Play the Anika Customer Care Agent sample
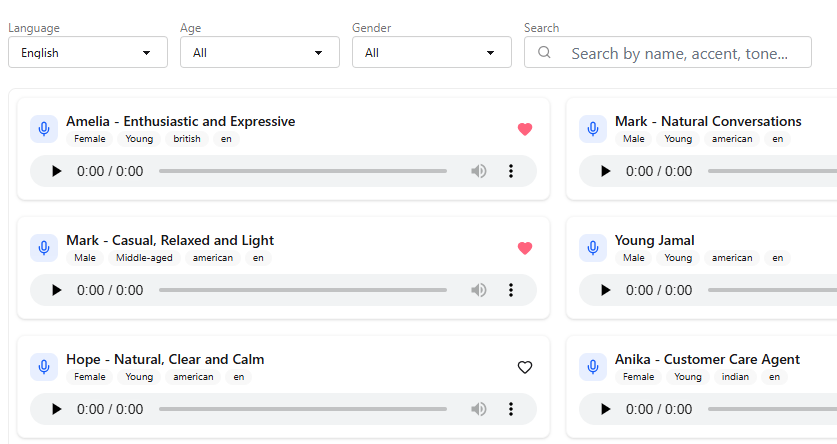Image resolution: width=837 pixels, height=444 pixels. pos(605,409)
